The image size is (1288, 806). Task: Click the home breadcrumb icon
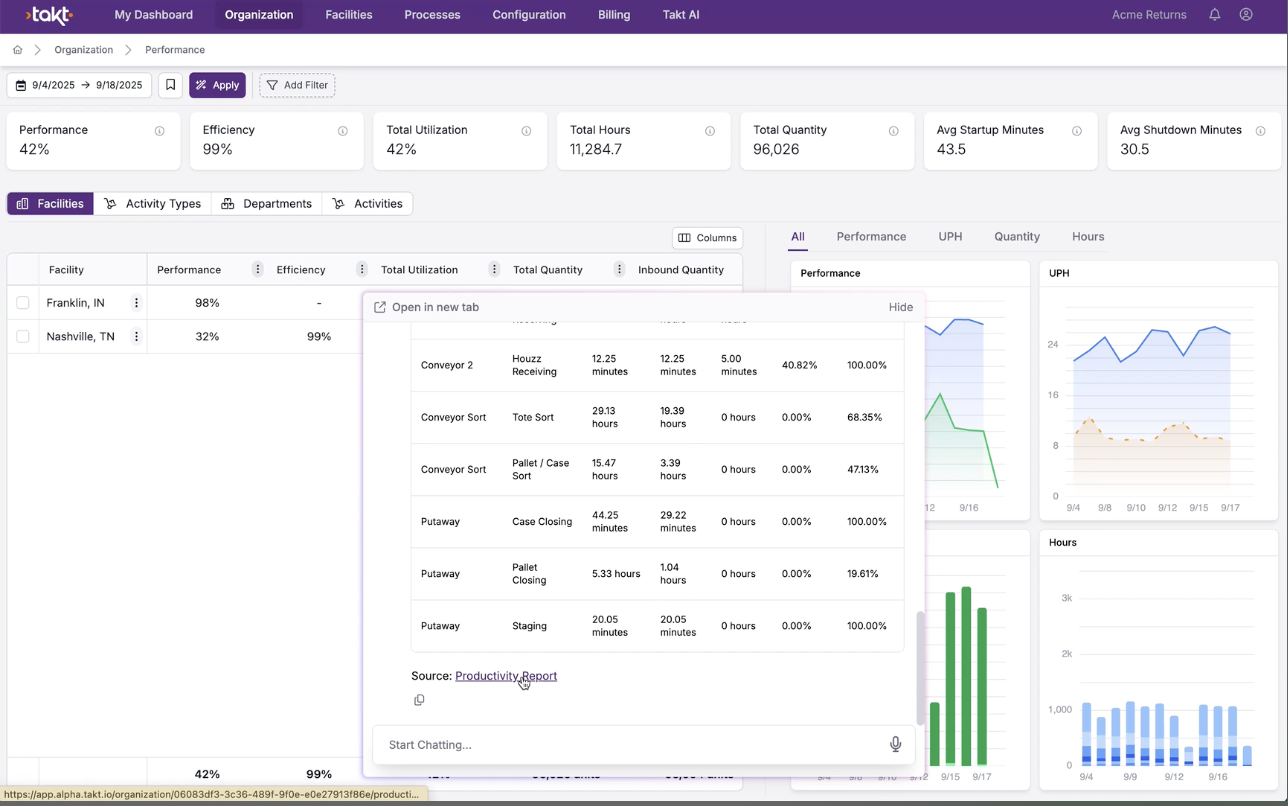point(17,50)
